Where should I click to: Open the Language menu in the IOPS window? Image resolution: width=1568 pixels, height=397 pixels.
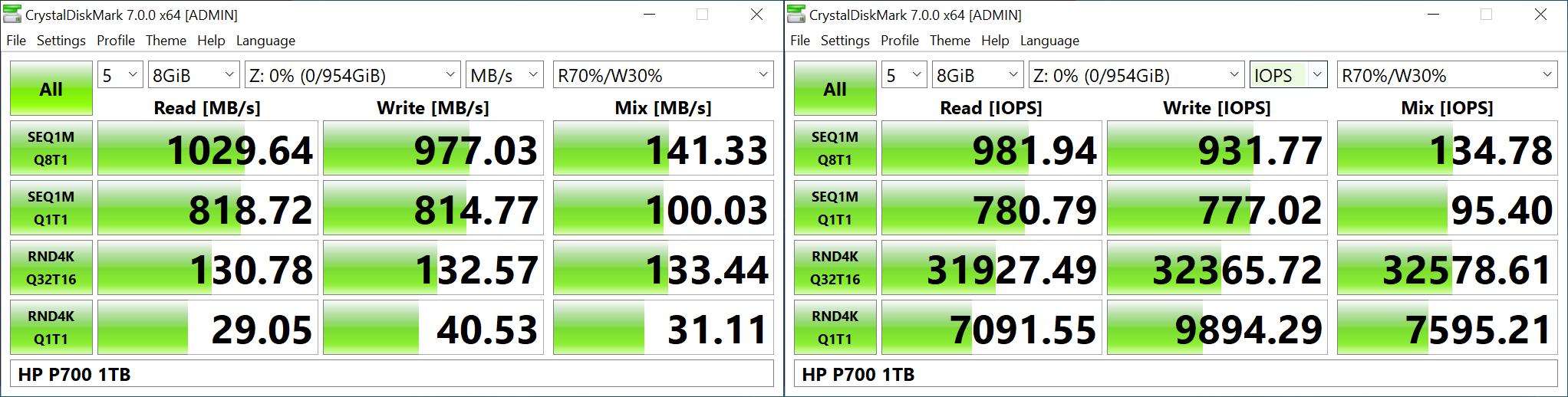1049,41
